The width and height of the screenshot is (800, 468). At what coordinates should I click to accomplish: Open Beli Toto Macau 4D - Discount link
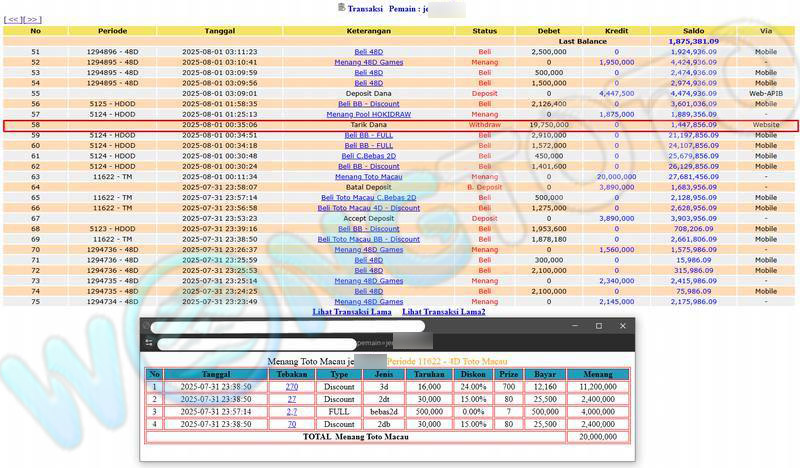pyautogui.click(x=368, y=208)
